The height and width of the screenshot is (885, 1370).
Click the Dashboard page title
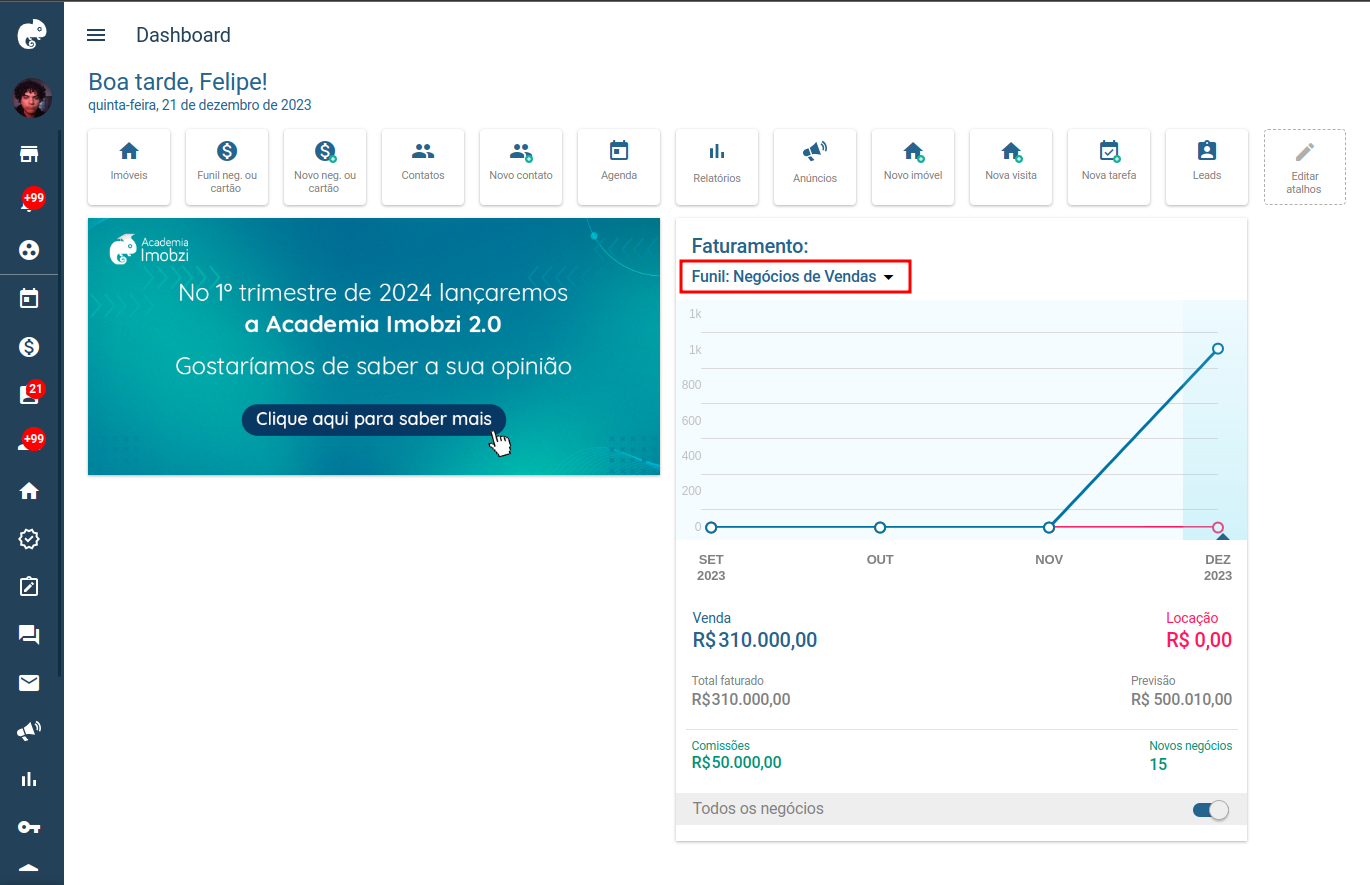[184, 35]
